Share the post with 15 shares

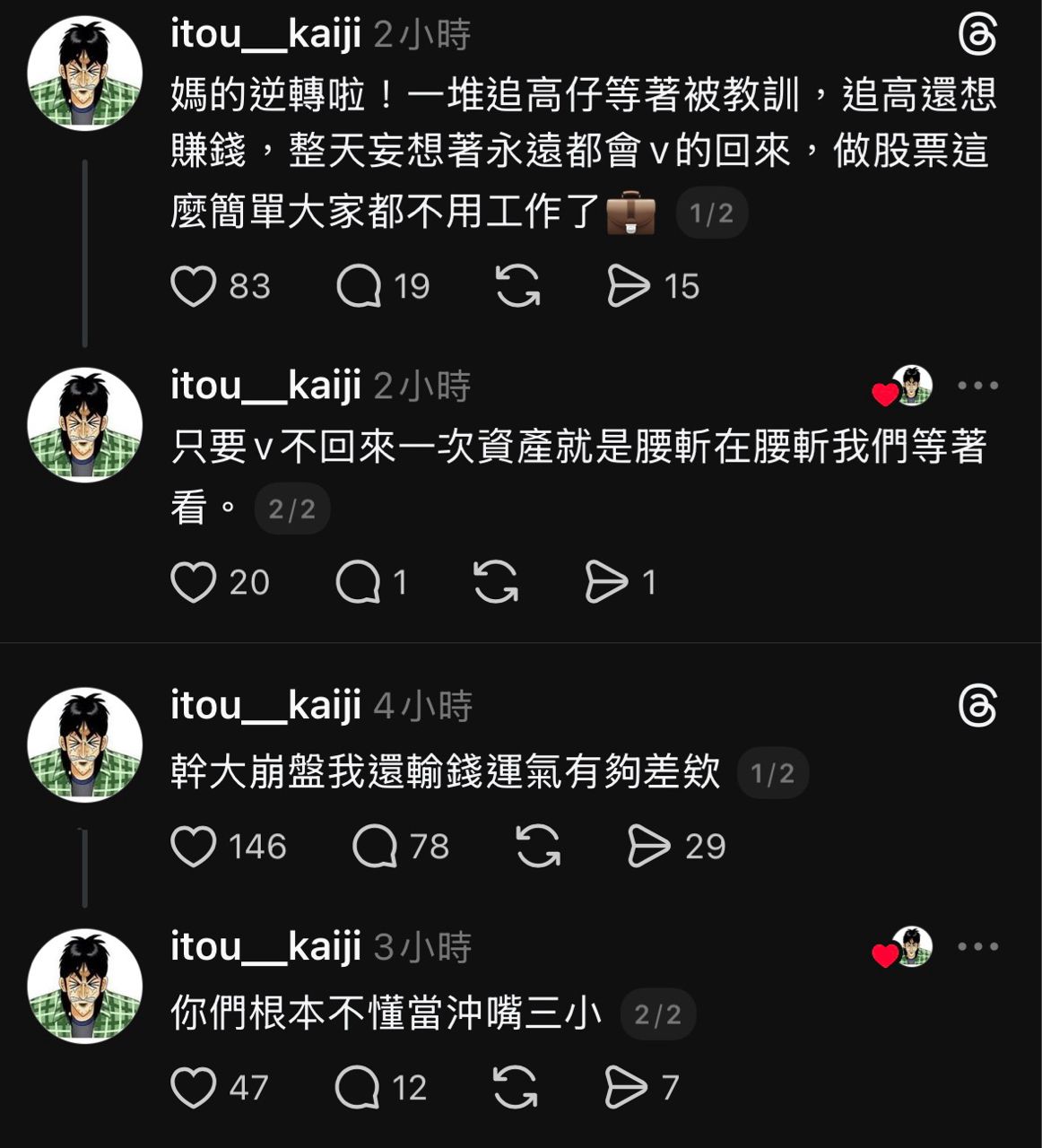628,287
